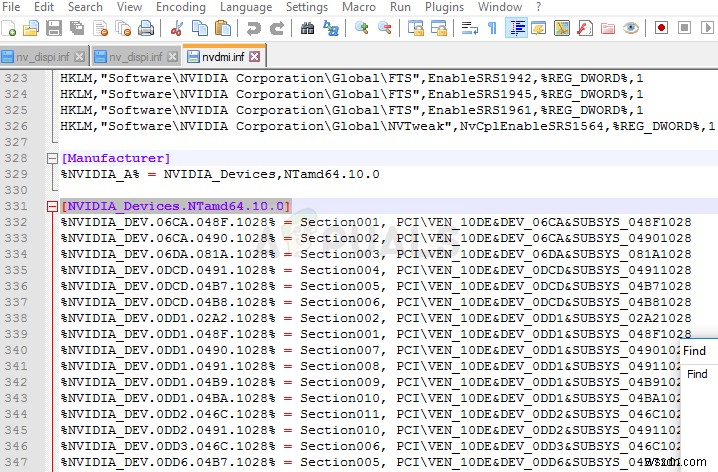The image size is (718, 472).
Task: Toggle synchronized vertical scrolling
Action: [415, 28]
